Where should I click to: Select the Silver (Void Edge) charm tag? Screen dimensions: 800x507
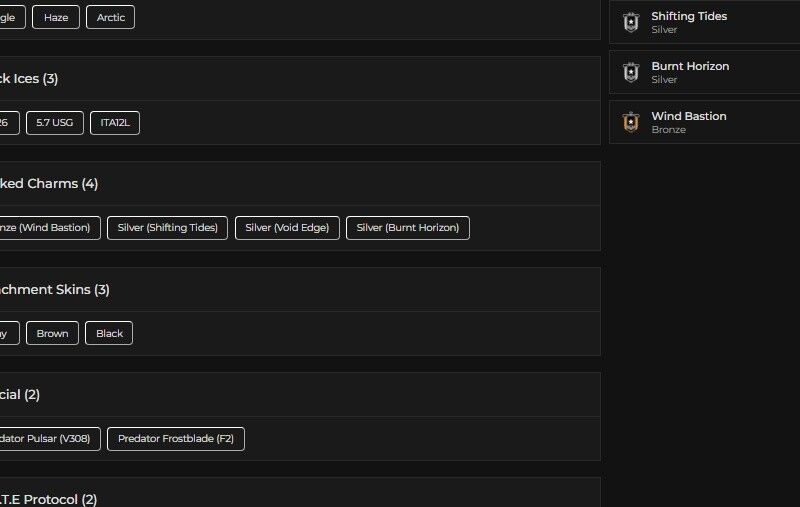click(x=287, y=228)
